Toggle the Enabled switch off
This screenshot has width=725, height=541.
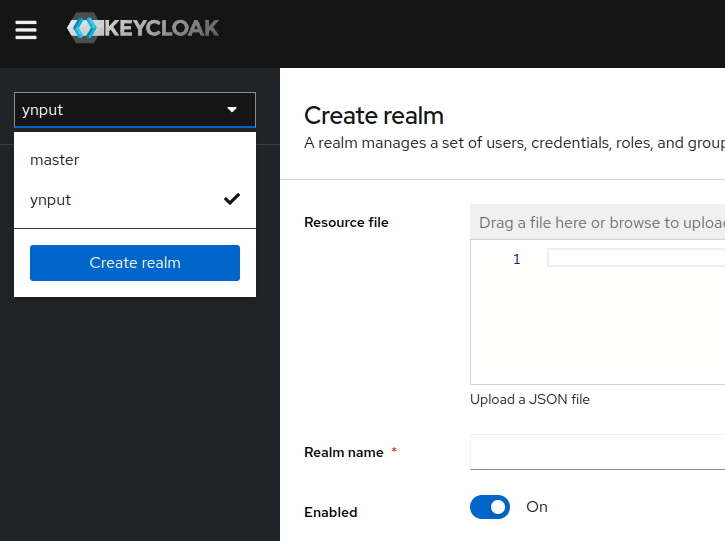[490, 507]
